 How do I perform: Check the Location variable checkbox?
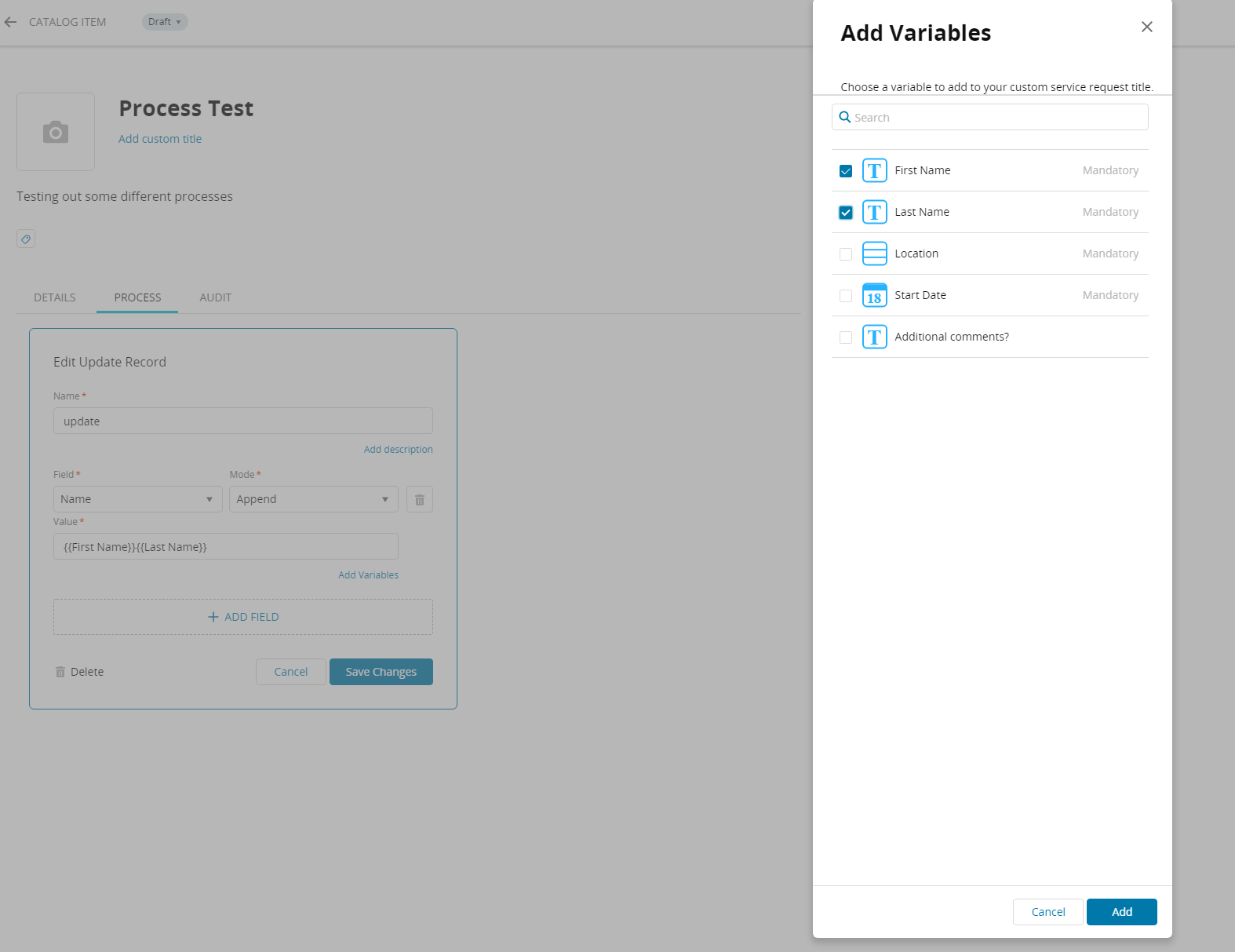click(x=846, y=254)
